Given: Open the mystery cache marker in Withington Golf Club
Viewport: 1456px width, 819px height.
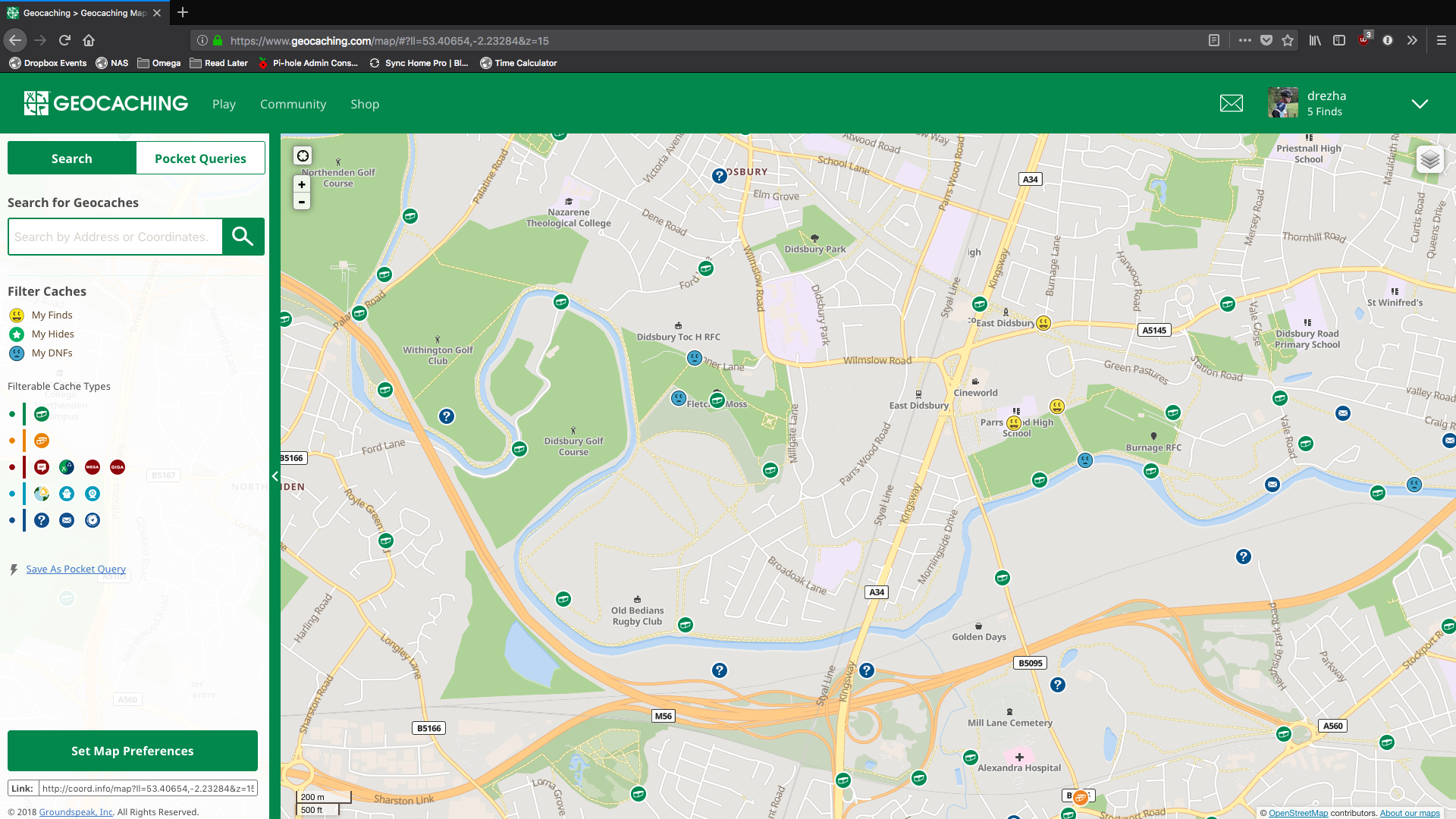Looking at the screenshot, I should (447, 416).
